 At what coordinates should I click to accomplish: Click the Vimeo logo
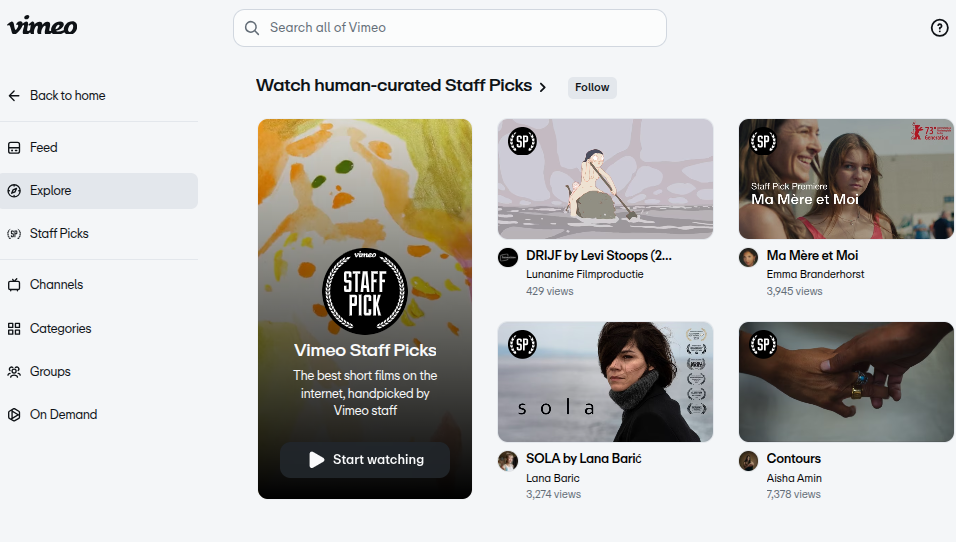42,26
